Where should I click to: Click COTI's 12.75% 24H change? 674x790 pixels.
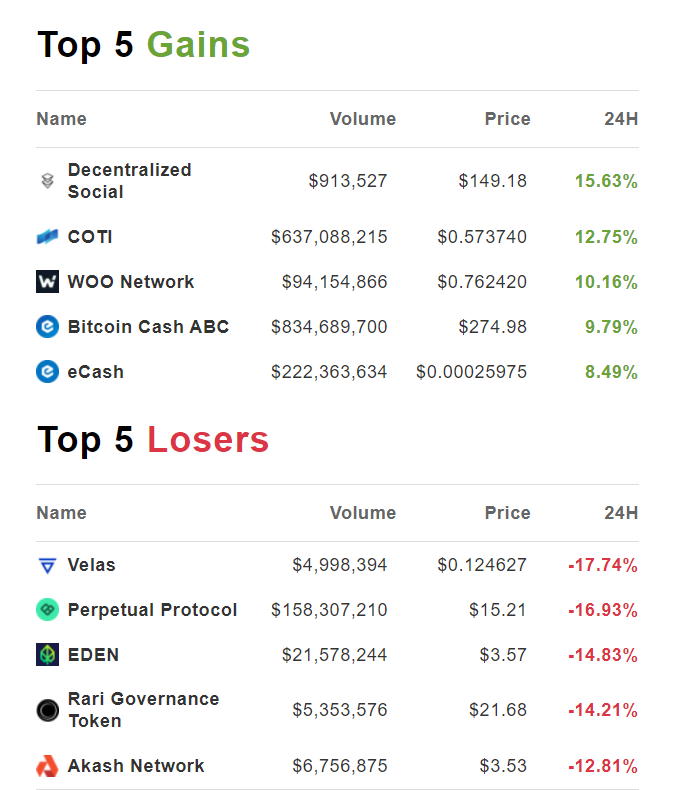605,237
